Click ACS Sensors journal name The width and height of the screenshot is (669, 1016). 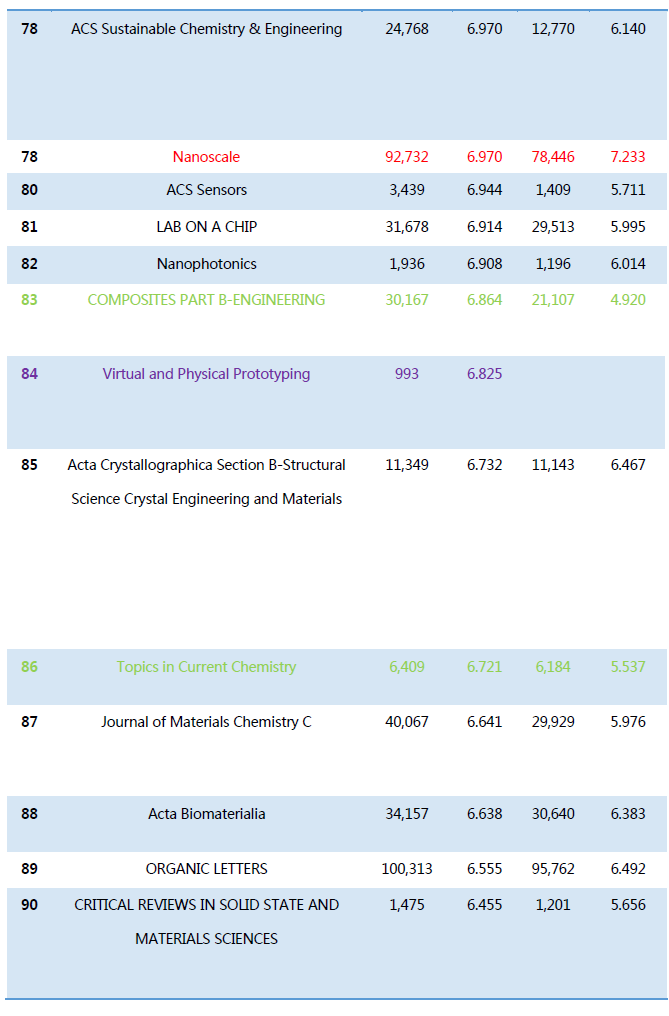(206, 190)
